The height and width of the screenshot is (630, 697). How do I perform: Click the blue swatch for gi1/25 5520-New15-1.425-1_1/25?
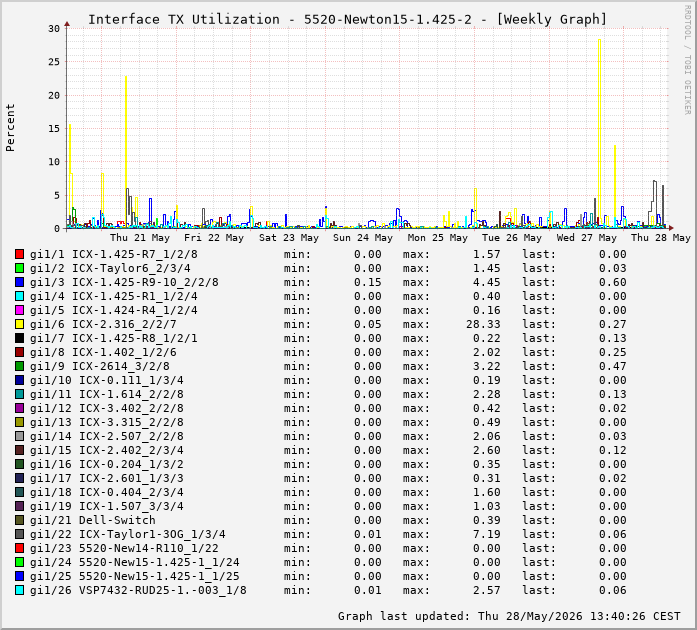tap(19, 576)
